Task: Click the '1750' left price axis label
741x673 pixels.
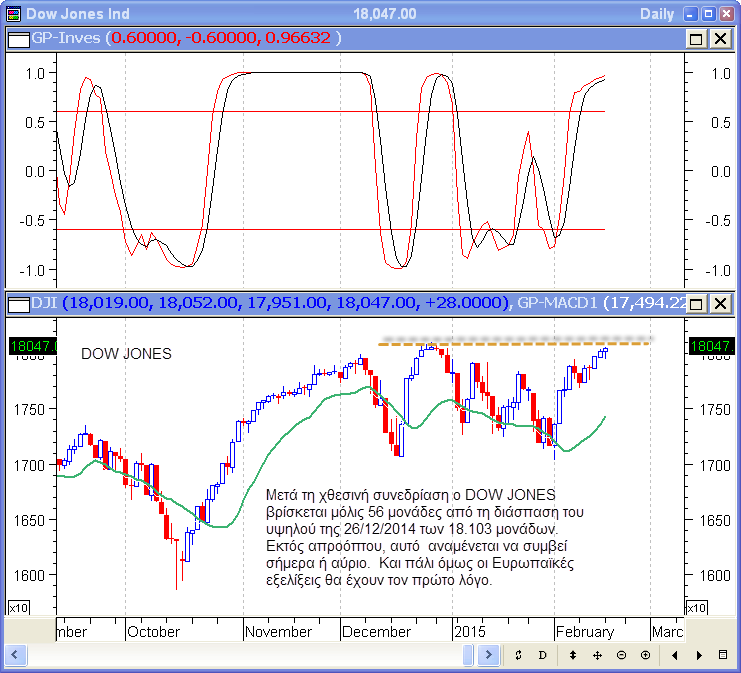Action: (29, 409)
